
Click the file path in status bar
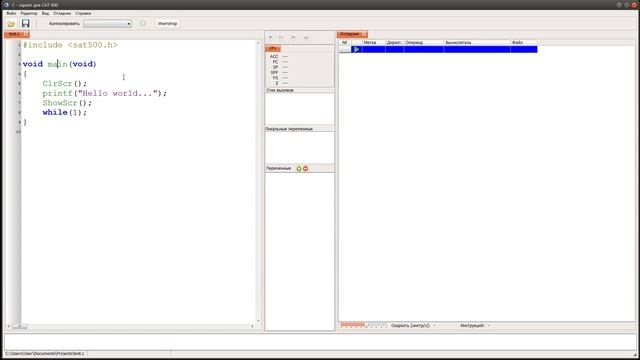(x=45, y=353)
